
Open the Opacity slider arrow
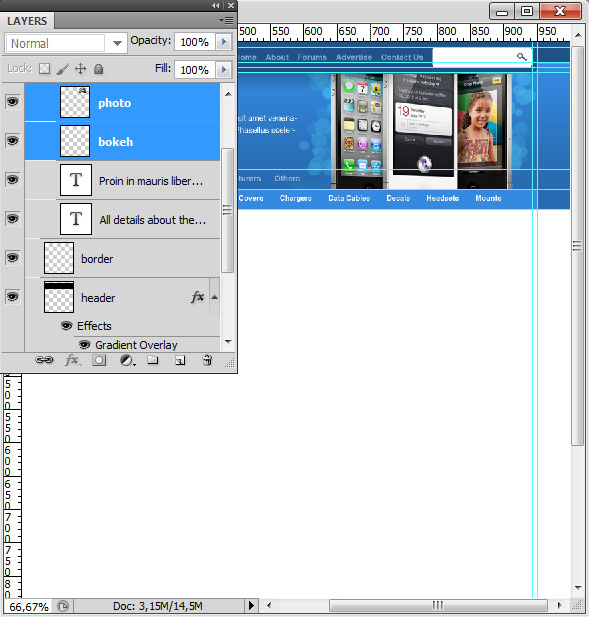223,42
